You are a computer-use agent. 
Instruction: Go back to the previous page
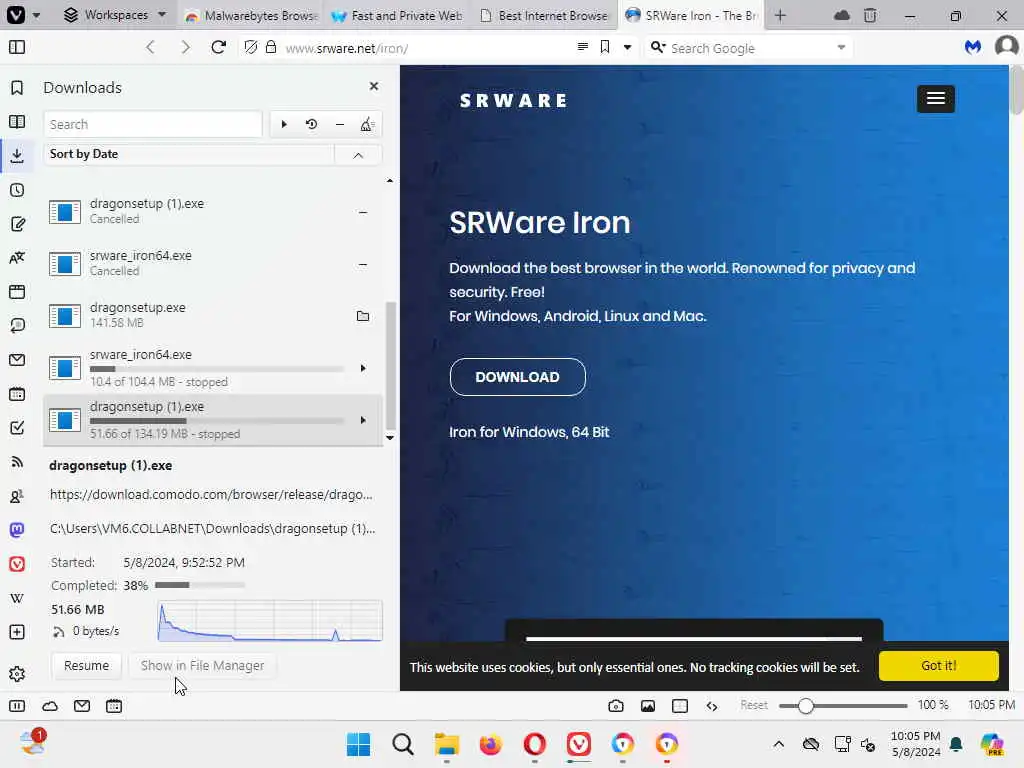(x=150, y=47)
